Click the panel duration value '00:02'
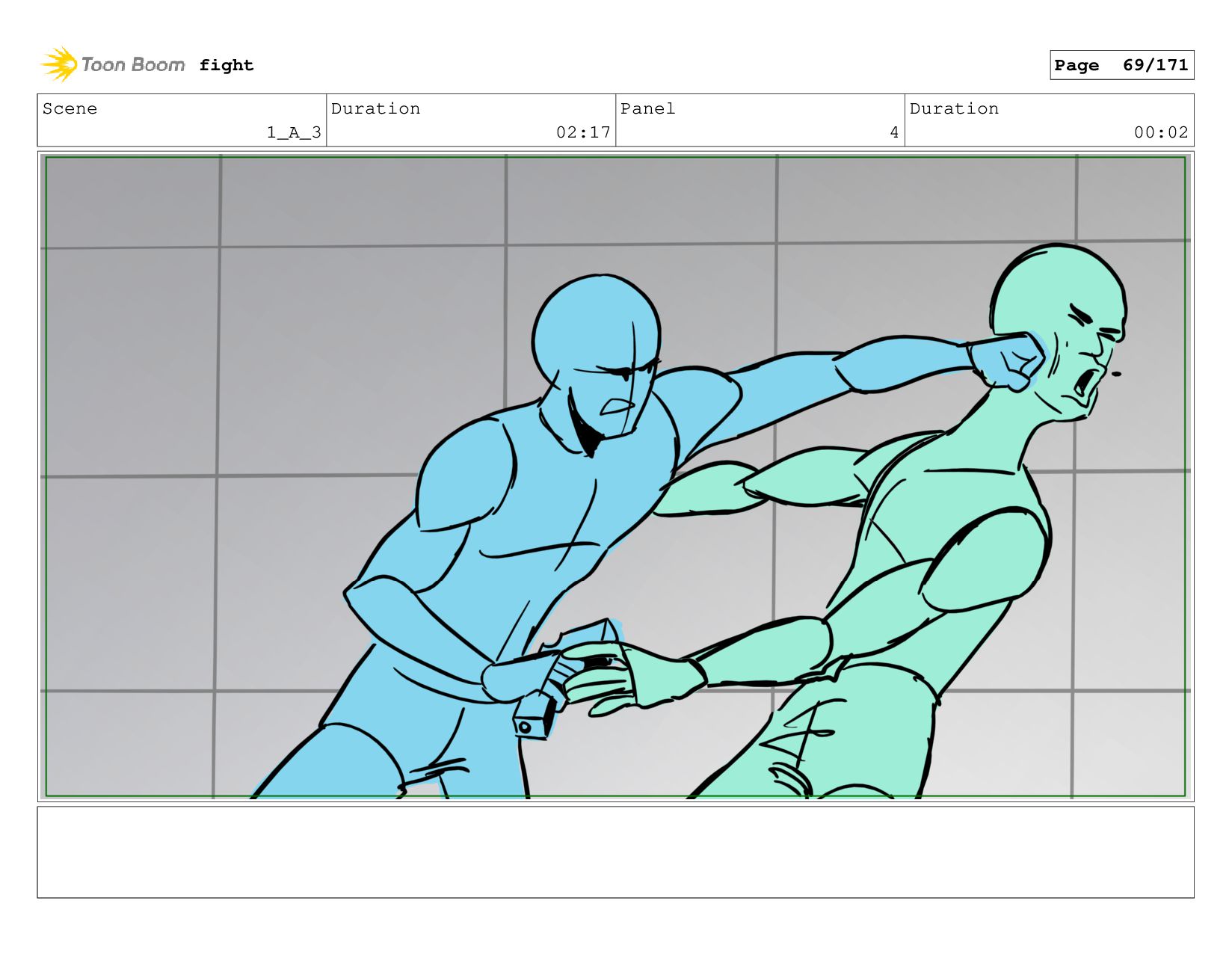The height and width of the screenshot is (954, 1232). pyautogui.click(x=1161, y=132)
